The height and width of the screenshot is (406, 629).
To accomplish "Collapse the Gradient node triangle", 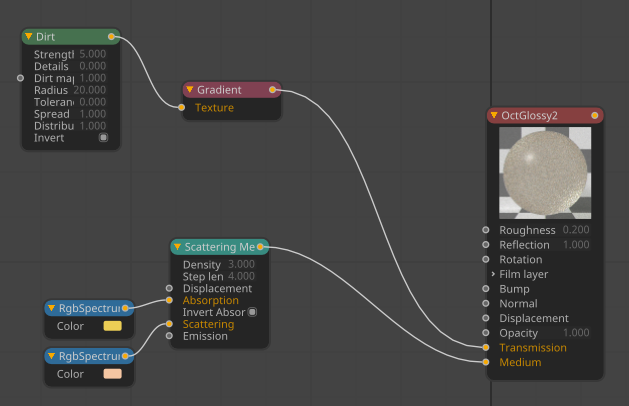I will pyautogui.click(x=190, y=89).
